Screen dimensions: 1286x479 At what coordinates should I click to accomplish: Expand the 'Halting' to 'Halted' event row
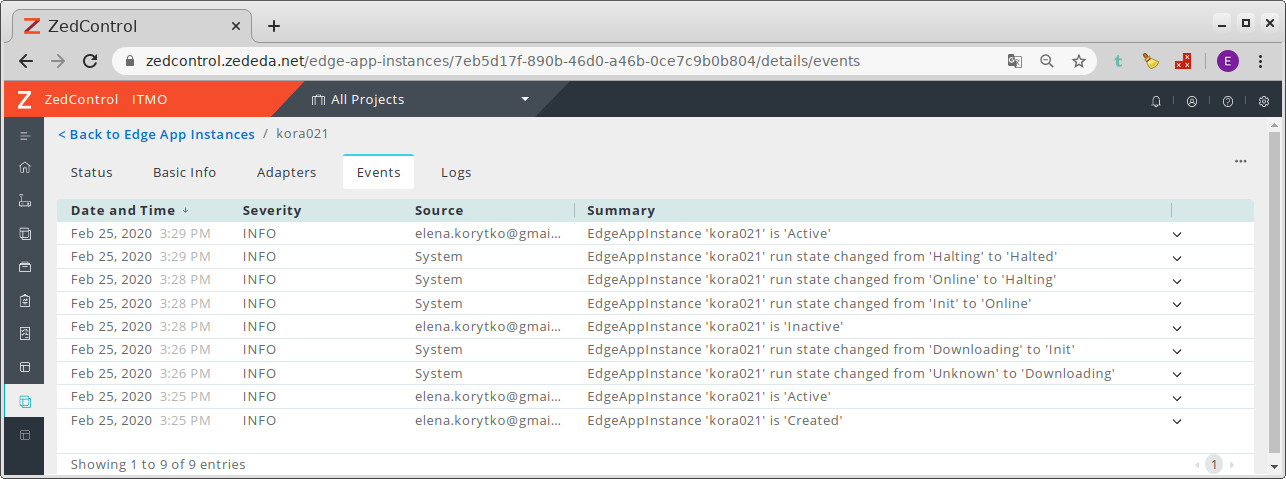click(1177, 258)
